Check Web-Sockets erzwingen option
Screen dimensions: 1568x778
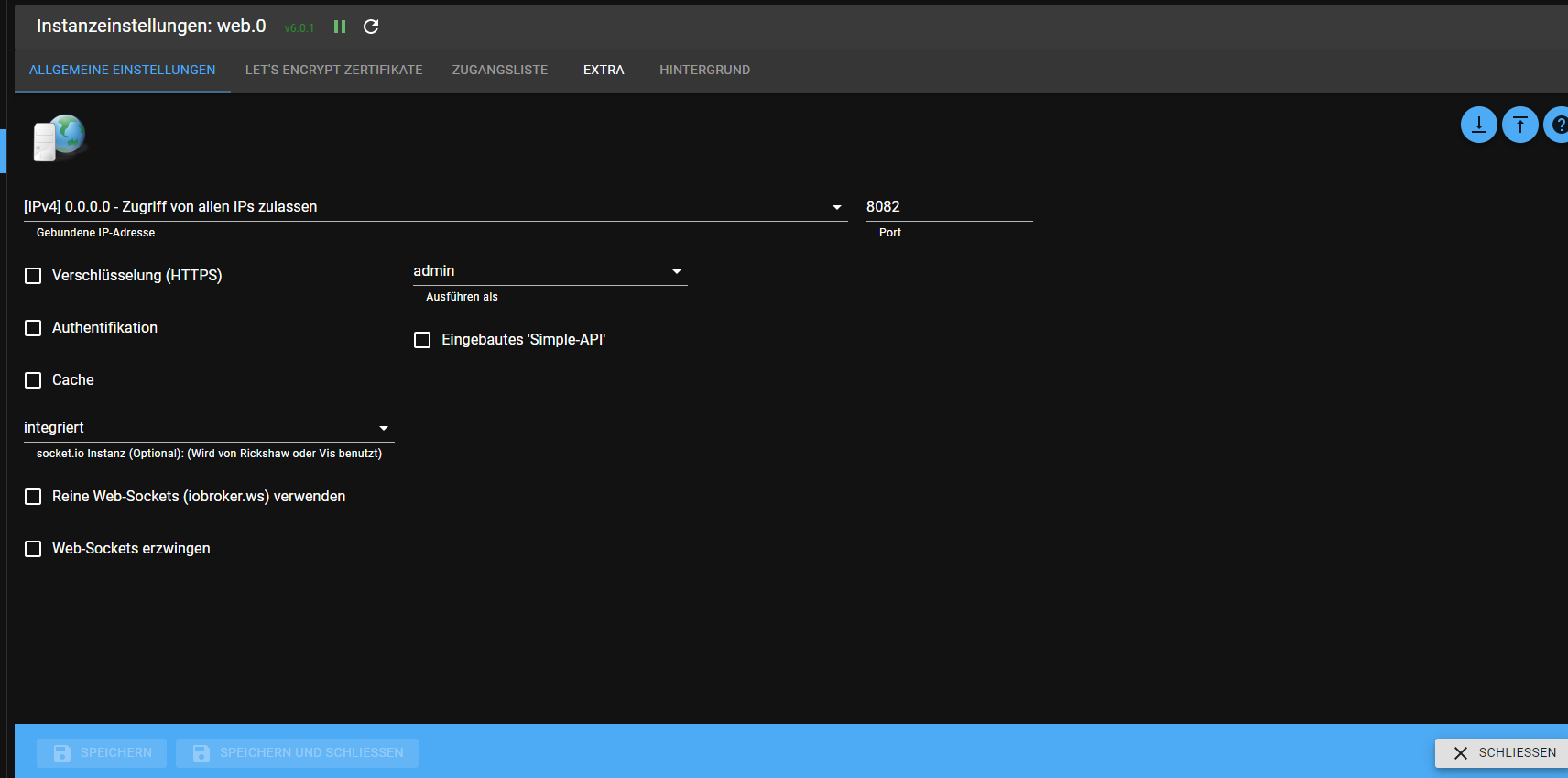tap(33, 549)
